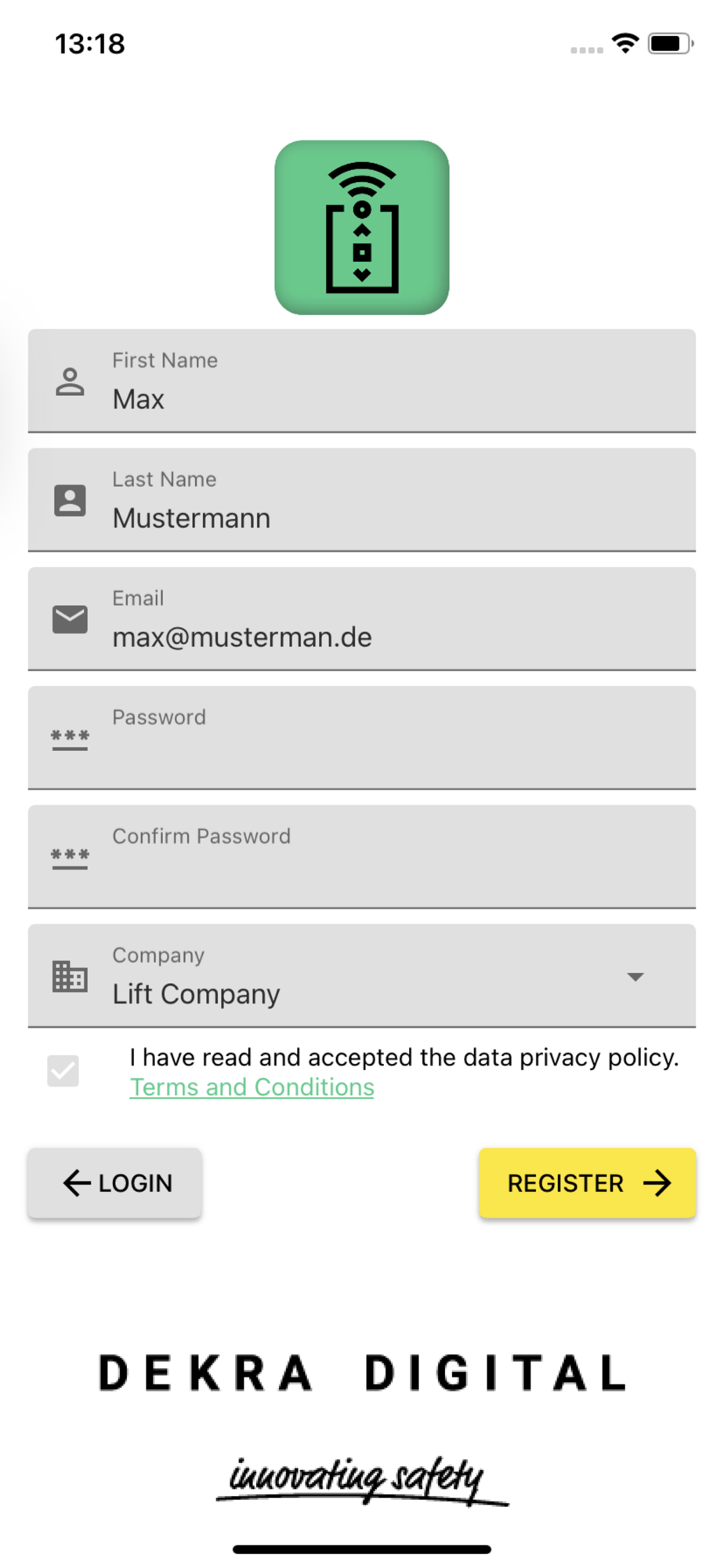Click the contact badge icon beside Last Name

(70, 500)
